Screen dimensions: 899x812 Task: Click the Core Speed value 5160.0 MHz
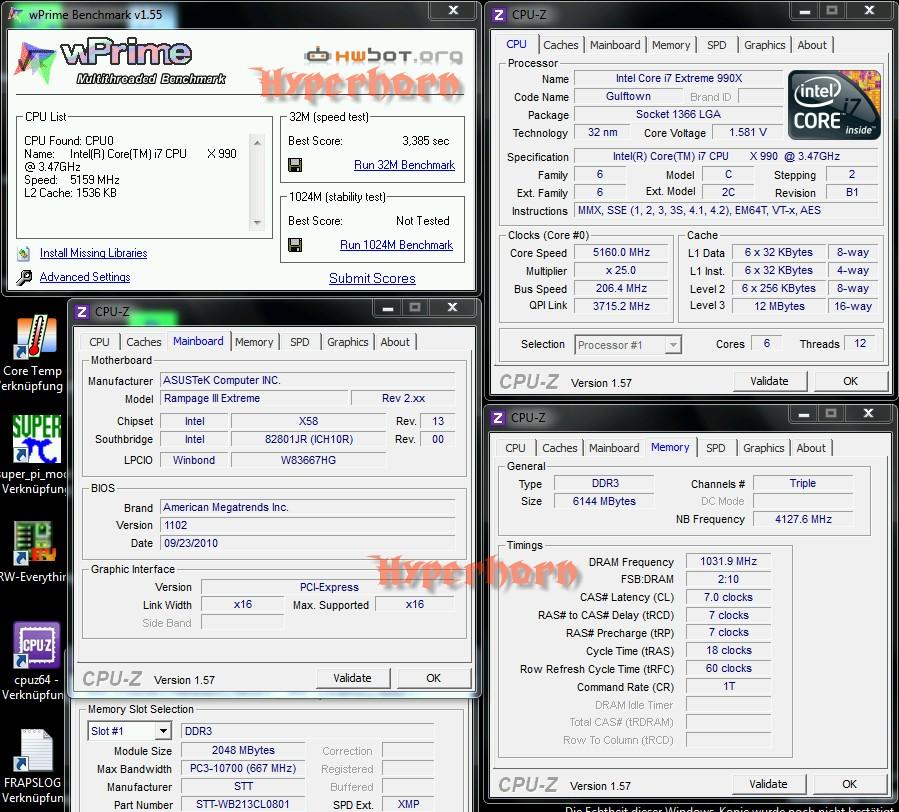click(622, 252)
